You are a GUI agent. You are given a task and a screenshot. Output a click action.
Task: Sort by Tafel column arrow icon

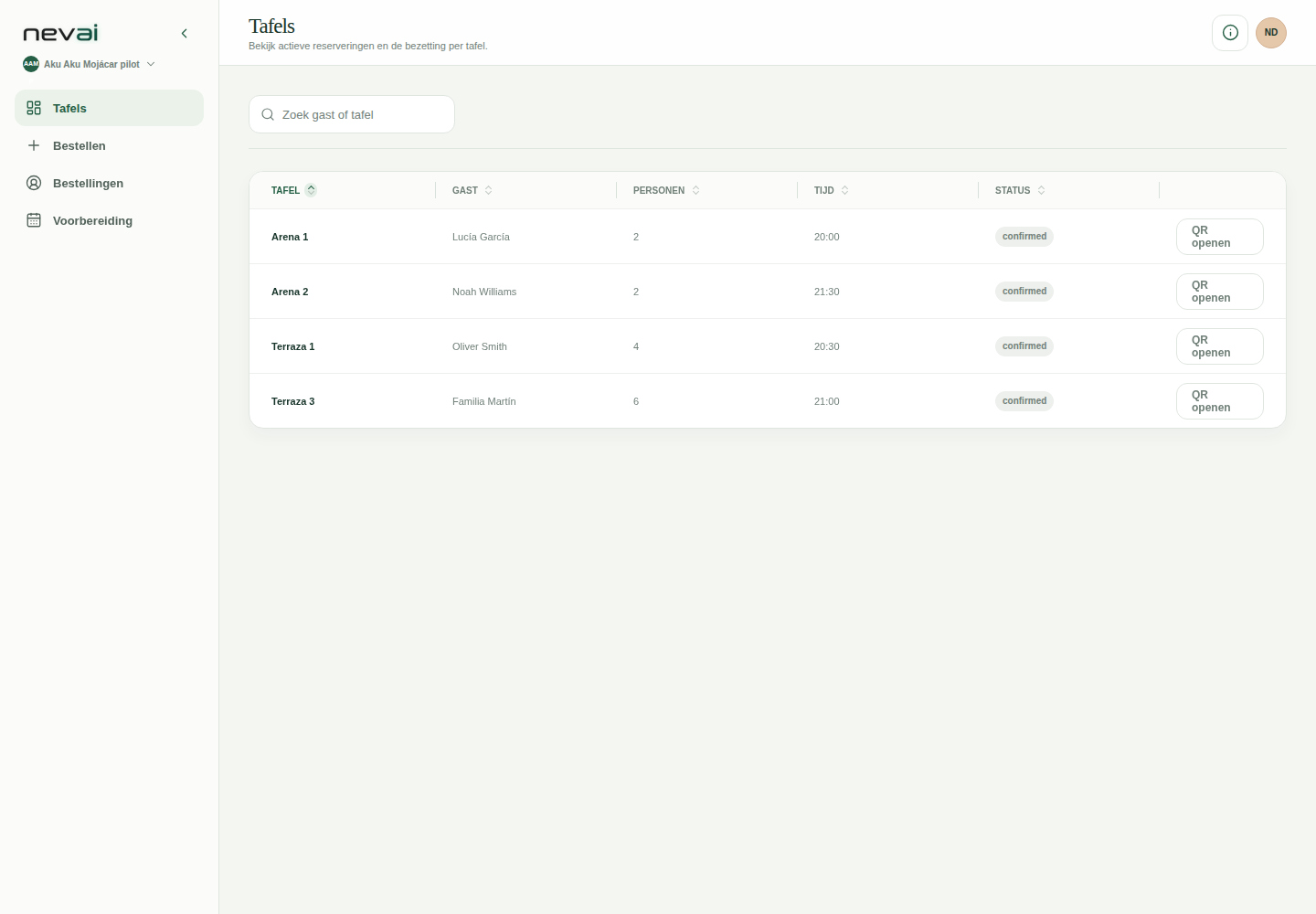(x=311, y=190)
